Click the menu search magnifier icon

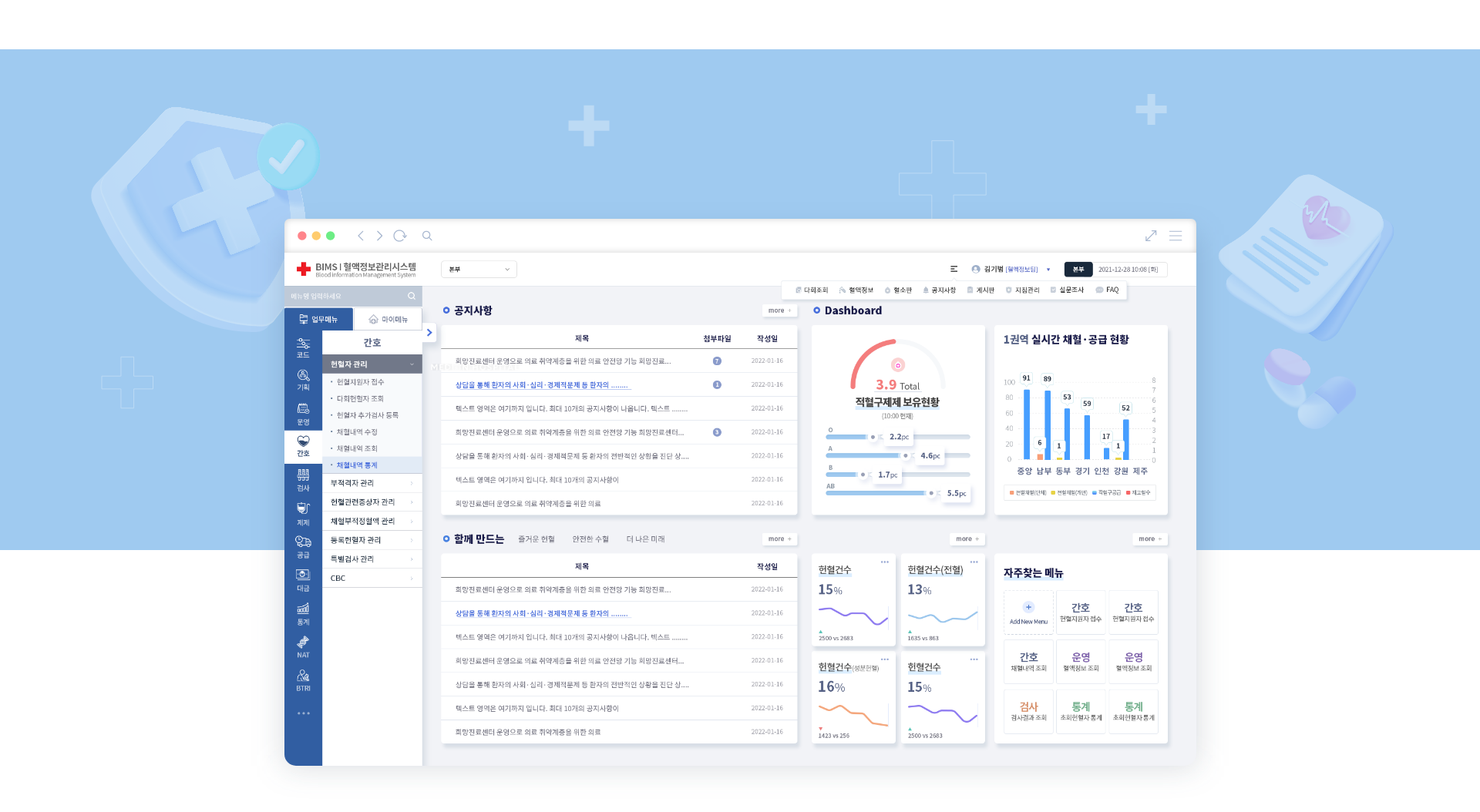coord(412,296)
